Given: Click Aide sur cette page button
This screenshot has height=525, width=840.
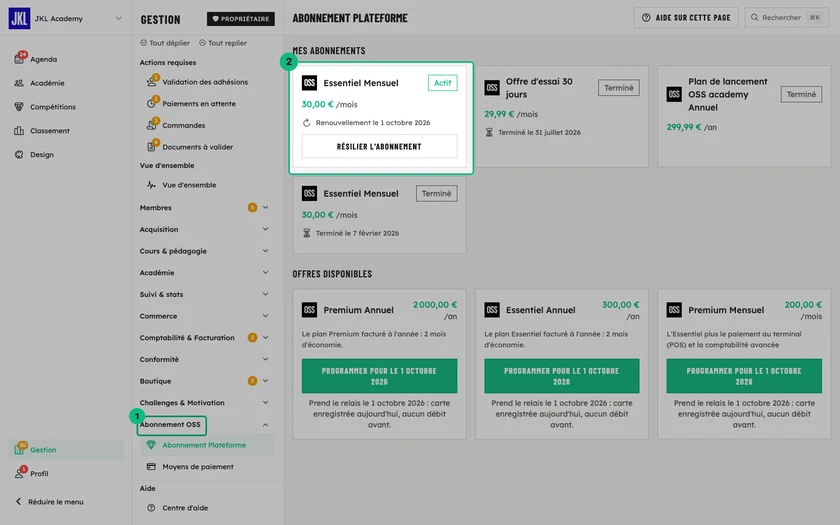Looking at the screenshot, I should click(686, 18).
